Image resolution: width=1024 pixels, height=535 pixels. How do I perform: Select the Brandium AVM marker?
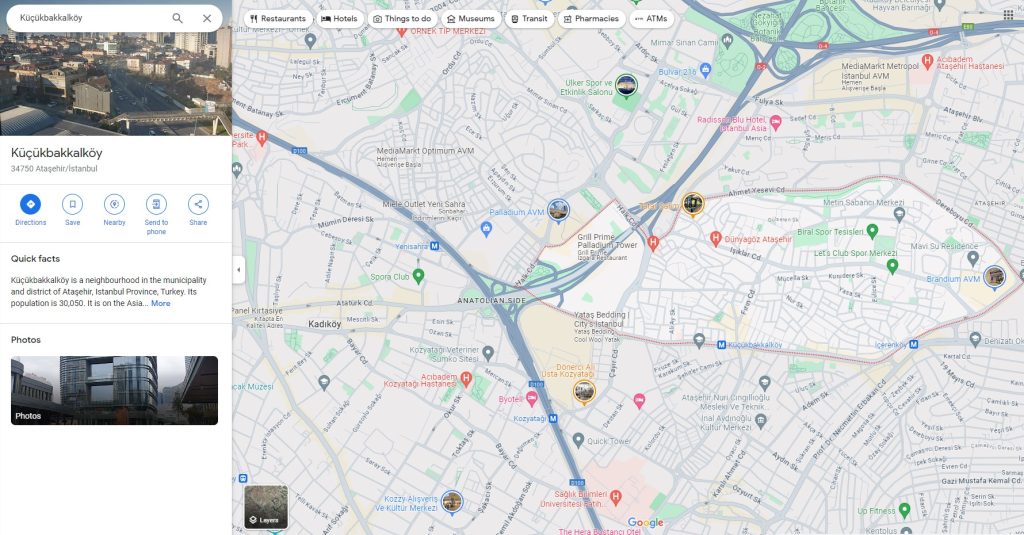tap(994, 277)
